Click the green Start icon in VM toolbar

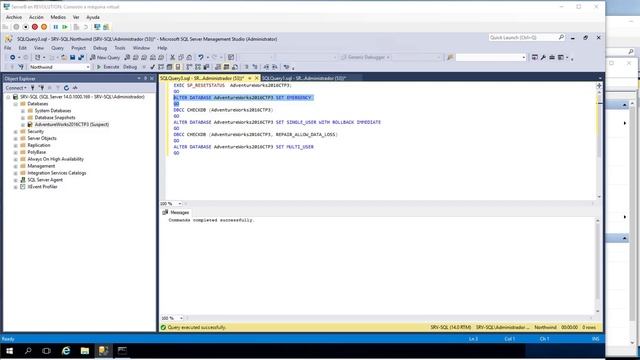click(x=65, y=27)
